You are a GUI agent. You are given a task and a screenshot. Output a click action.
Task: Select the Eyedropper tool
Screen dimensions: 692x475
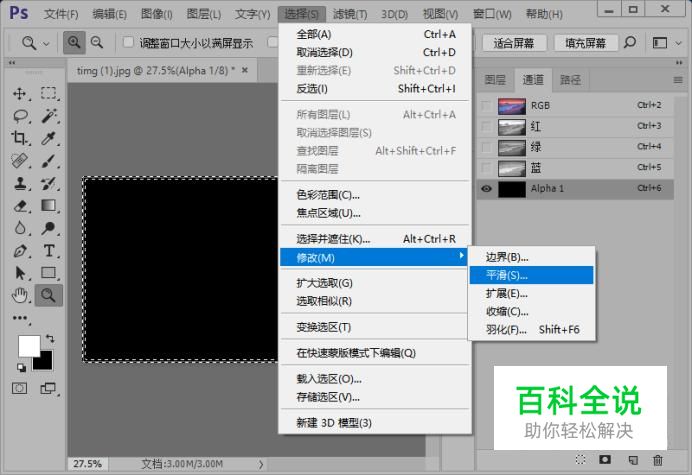tap(49, 138)
